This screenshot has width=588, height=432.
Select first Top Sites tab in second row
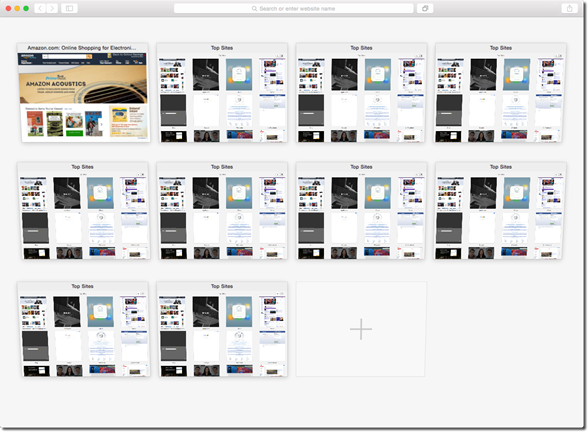pyautogui.click(x=82, y=211)
